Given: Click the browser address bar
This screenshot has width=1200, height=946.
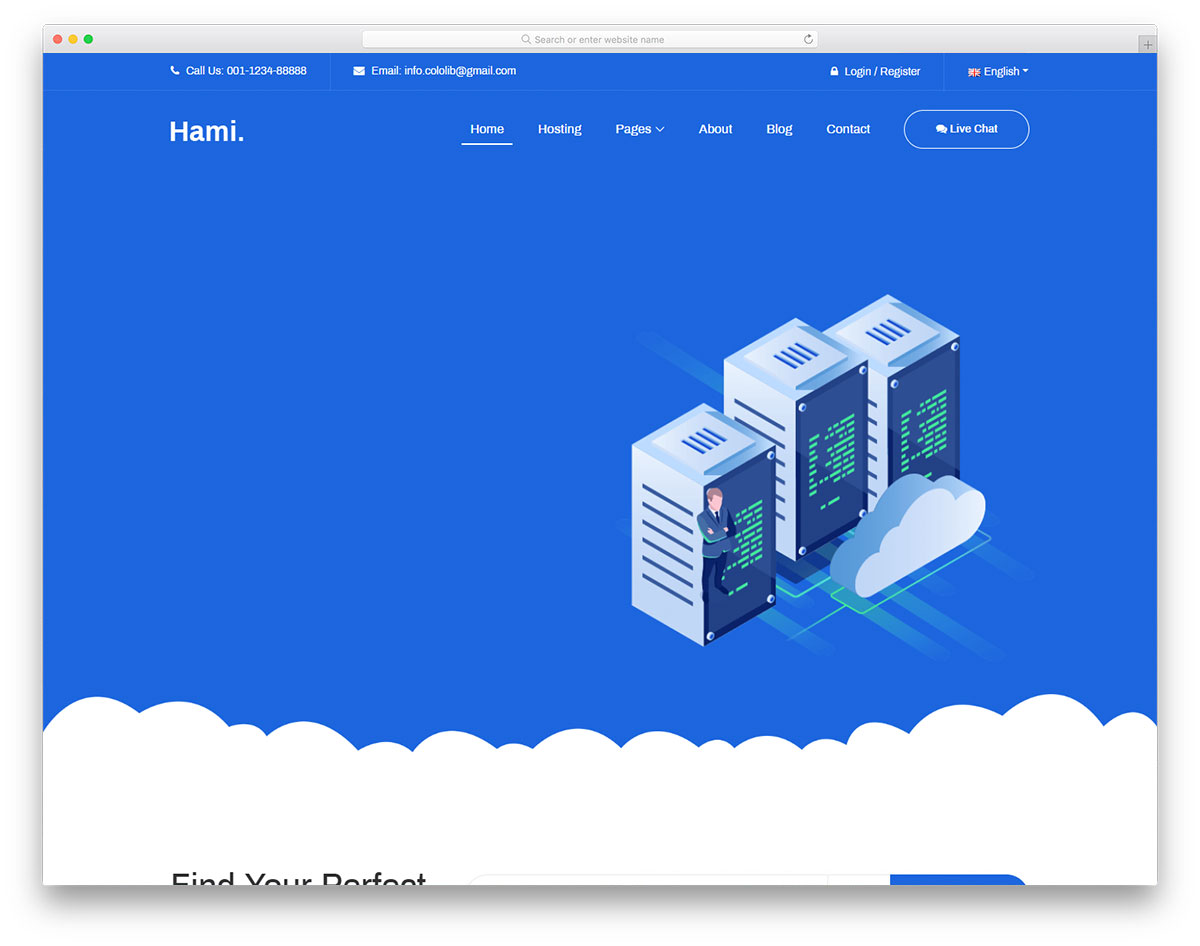Looking at the screenshot, I should point(590,39).
